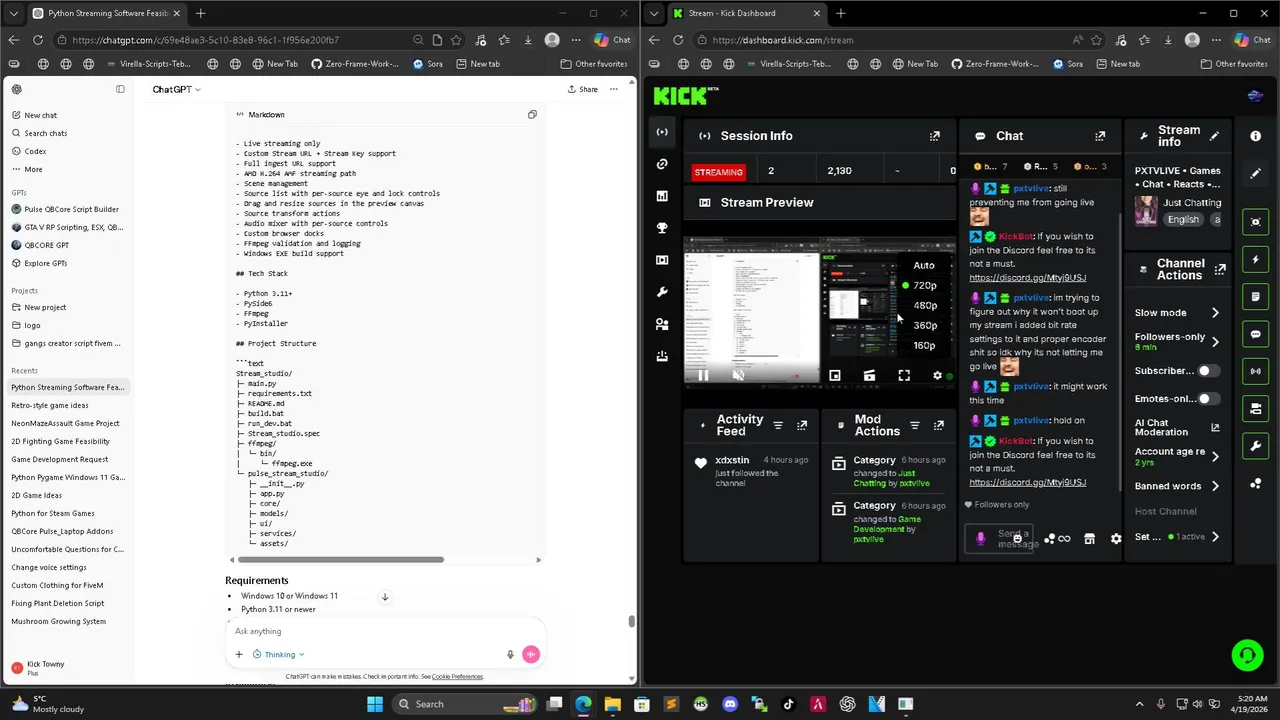
Task: Open stream preview quality settings gear
Action: click(937, 375)
